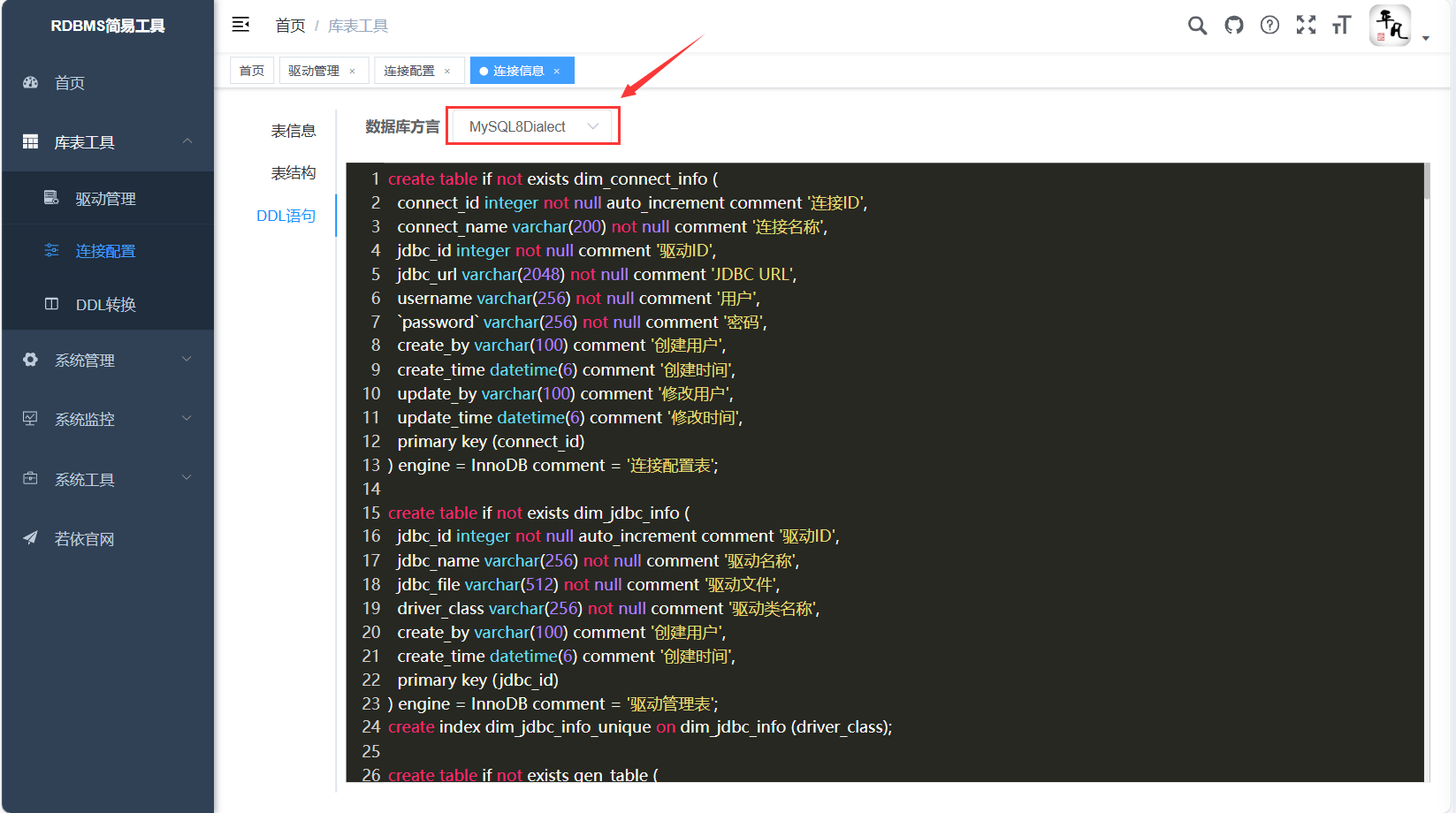1456x813 pixels.
Task: Close the 连接配置 tab
Action: (447, 72)
